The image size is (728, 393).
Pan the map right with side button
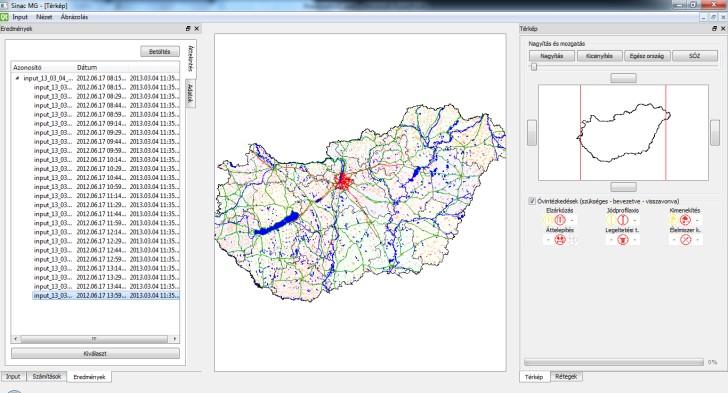click(715, 132)
